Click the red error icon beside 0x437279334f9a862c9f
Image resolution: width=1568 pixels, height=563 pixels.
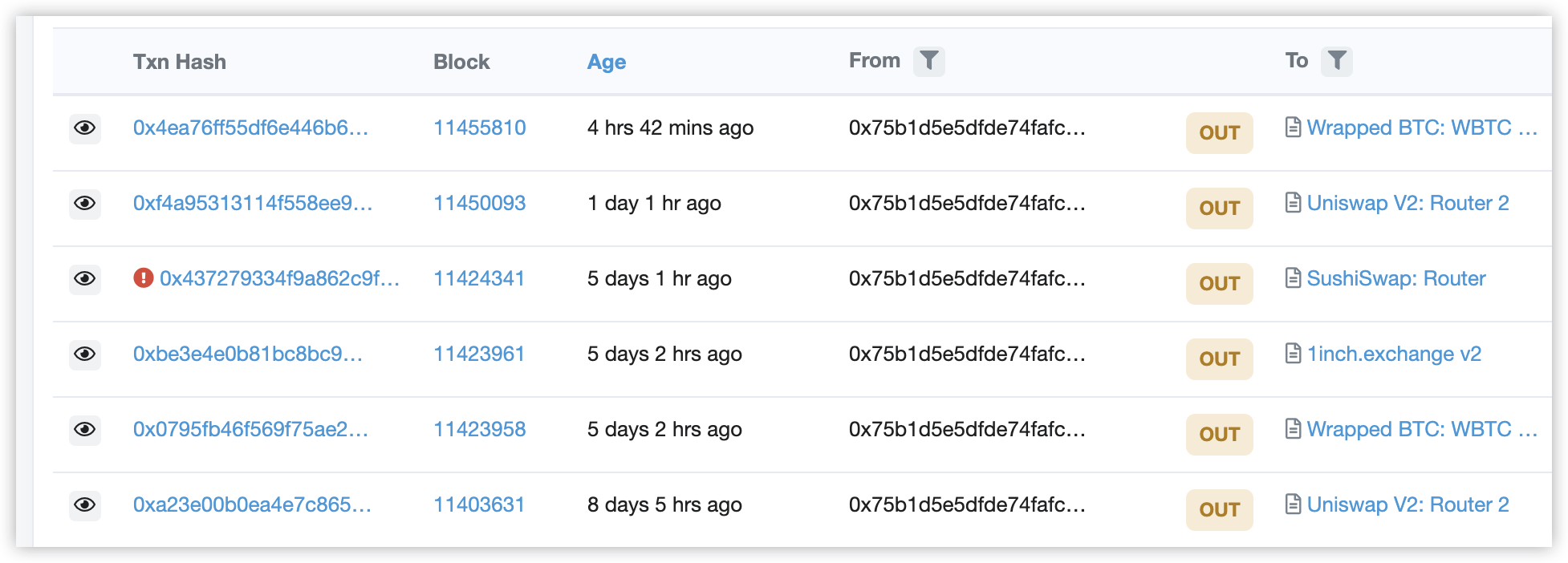tap(144, 278)
